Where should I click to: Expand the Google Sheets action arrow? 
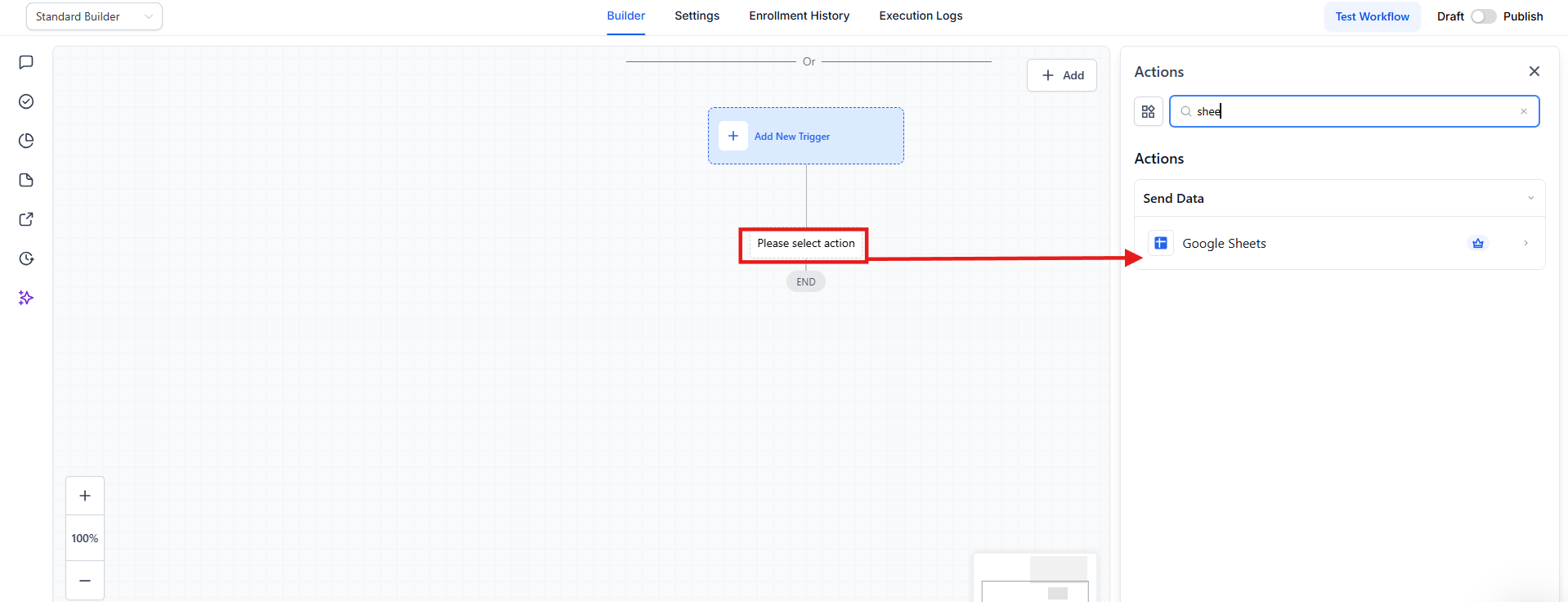point(1526,243)
